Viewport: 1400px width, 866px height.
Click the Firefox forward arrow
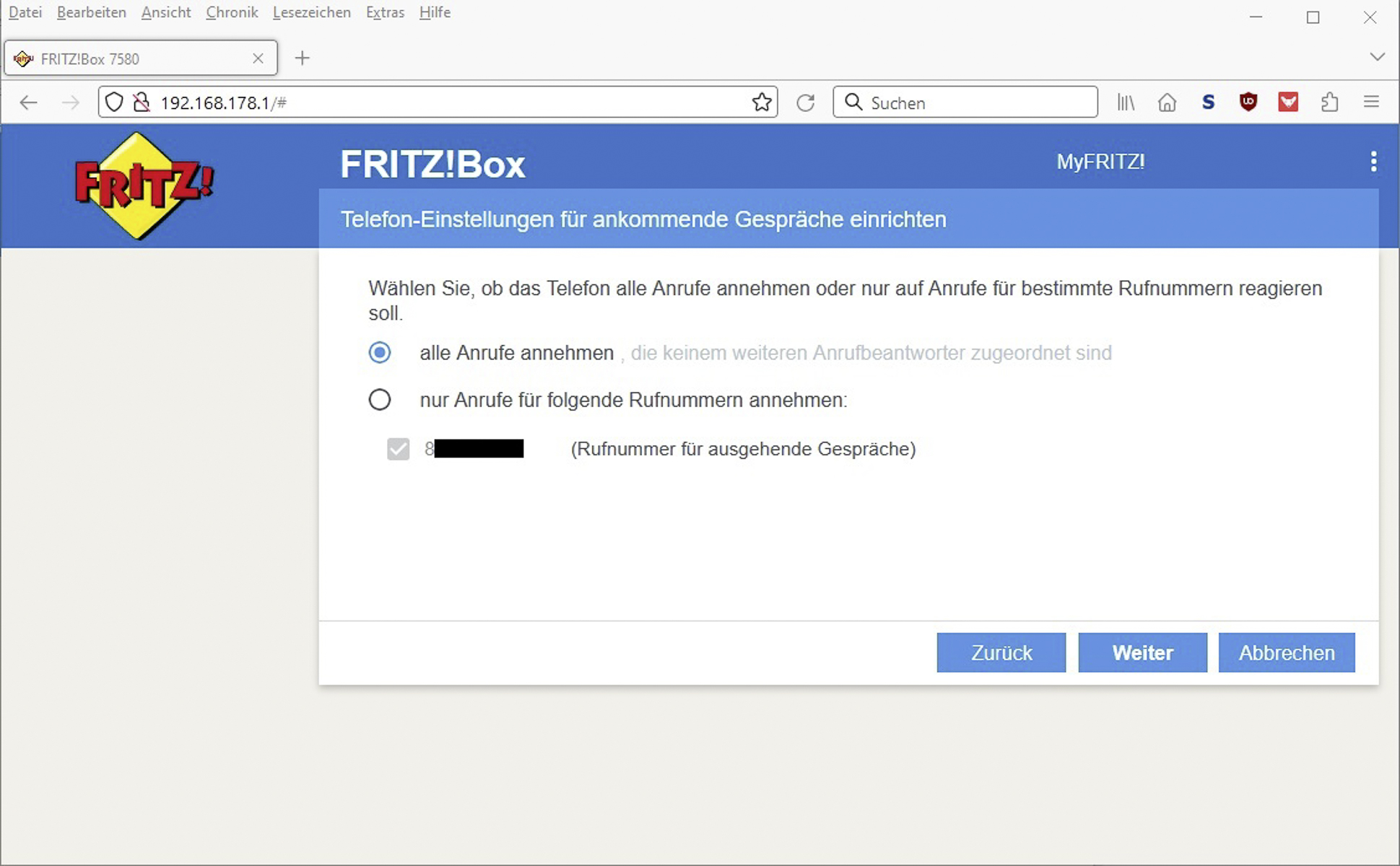(71, 102)
